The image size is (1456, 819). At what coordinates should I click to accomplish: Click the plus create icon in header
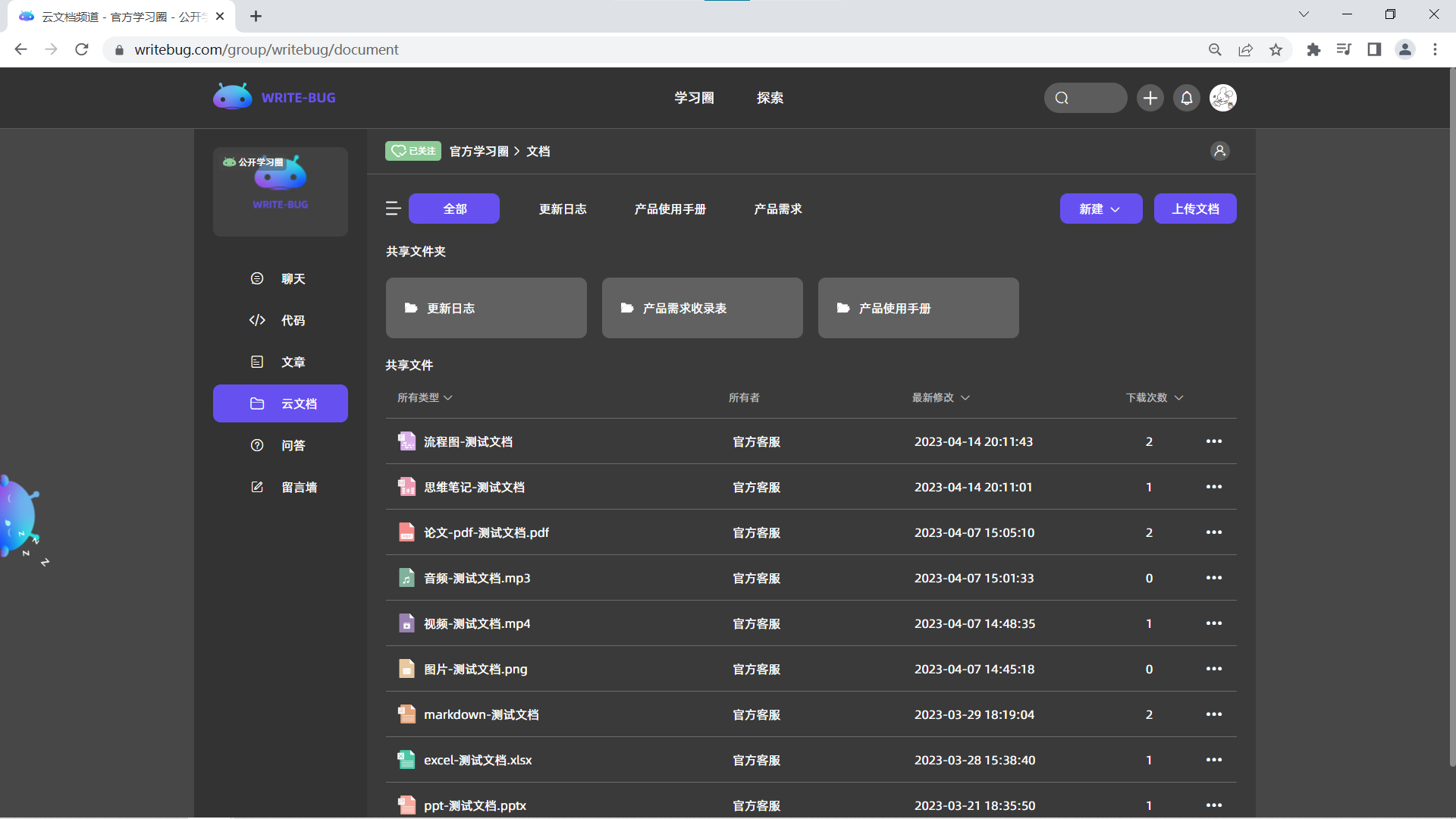pos(1150,98)
